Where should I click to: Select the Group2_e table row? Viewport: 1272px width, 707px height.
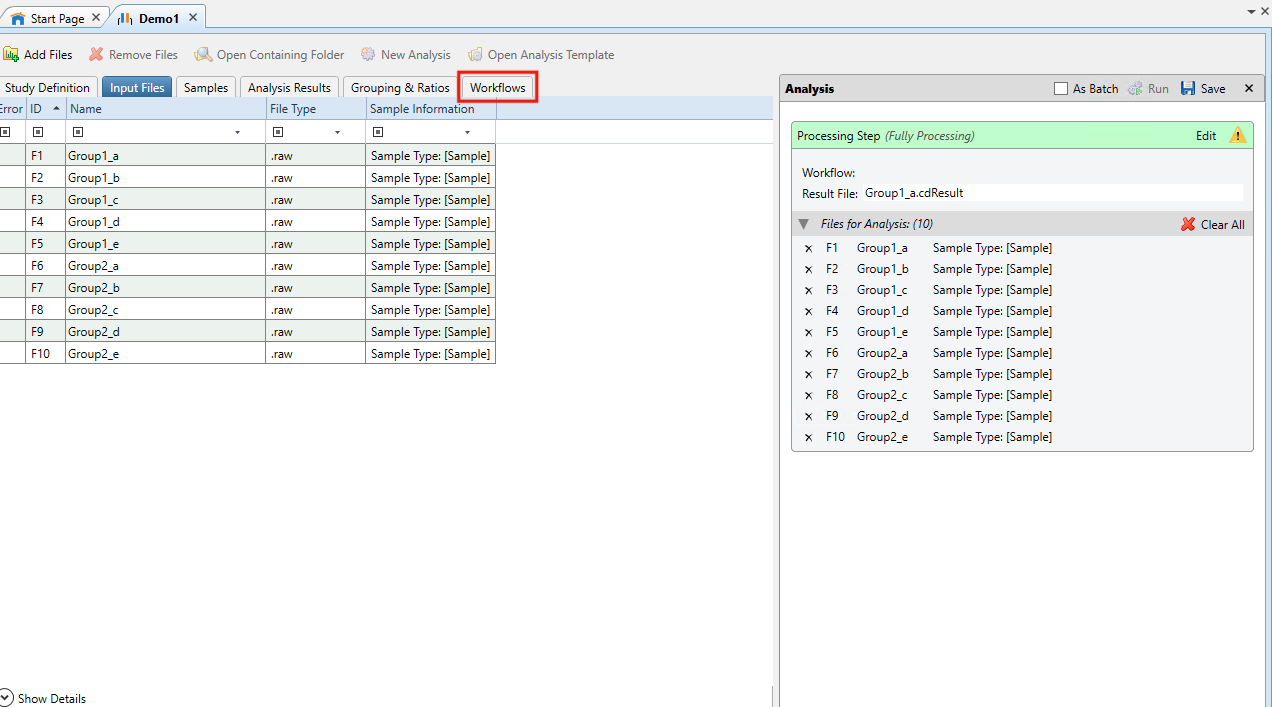click(247, 354)
